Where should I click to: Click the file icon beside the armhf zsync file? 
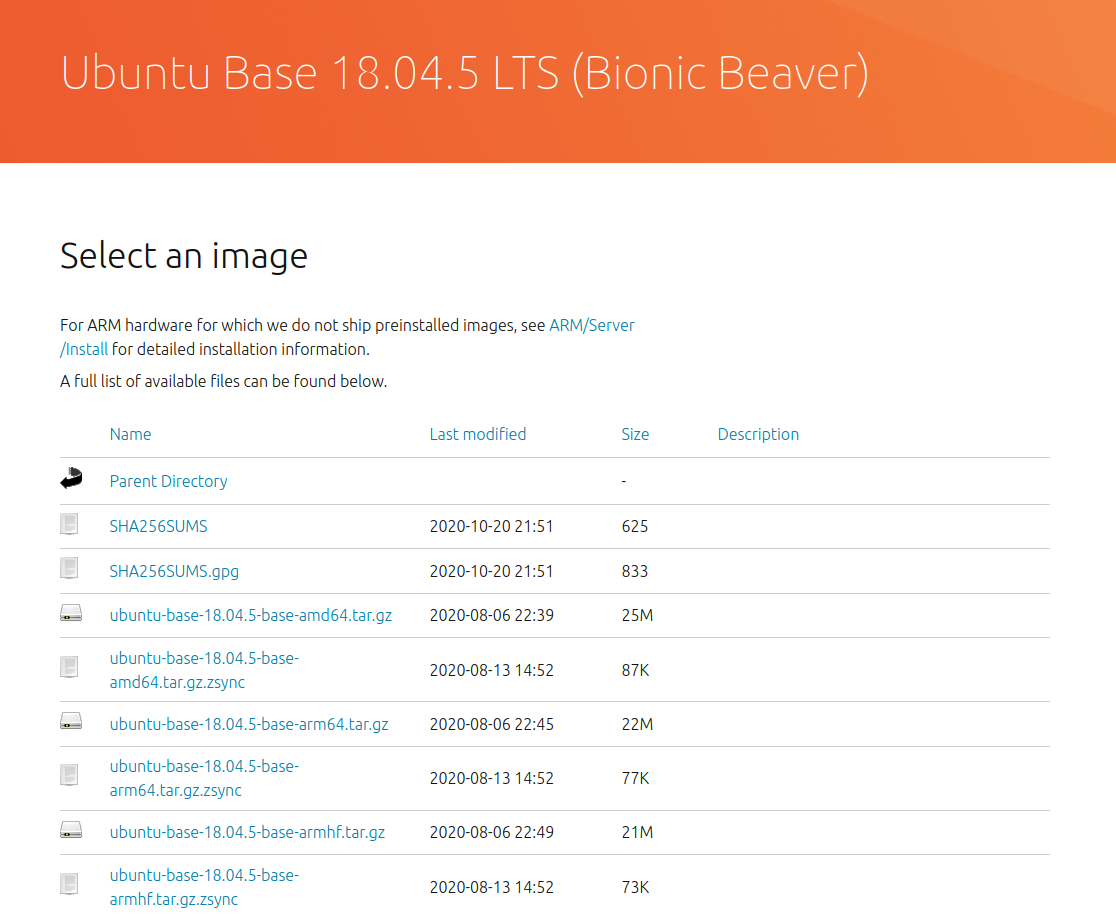[x=69, y=884]
